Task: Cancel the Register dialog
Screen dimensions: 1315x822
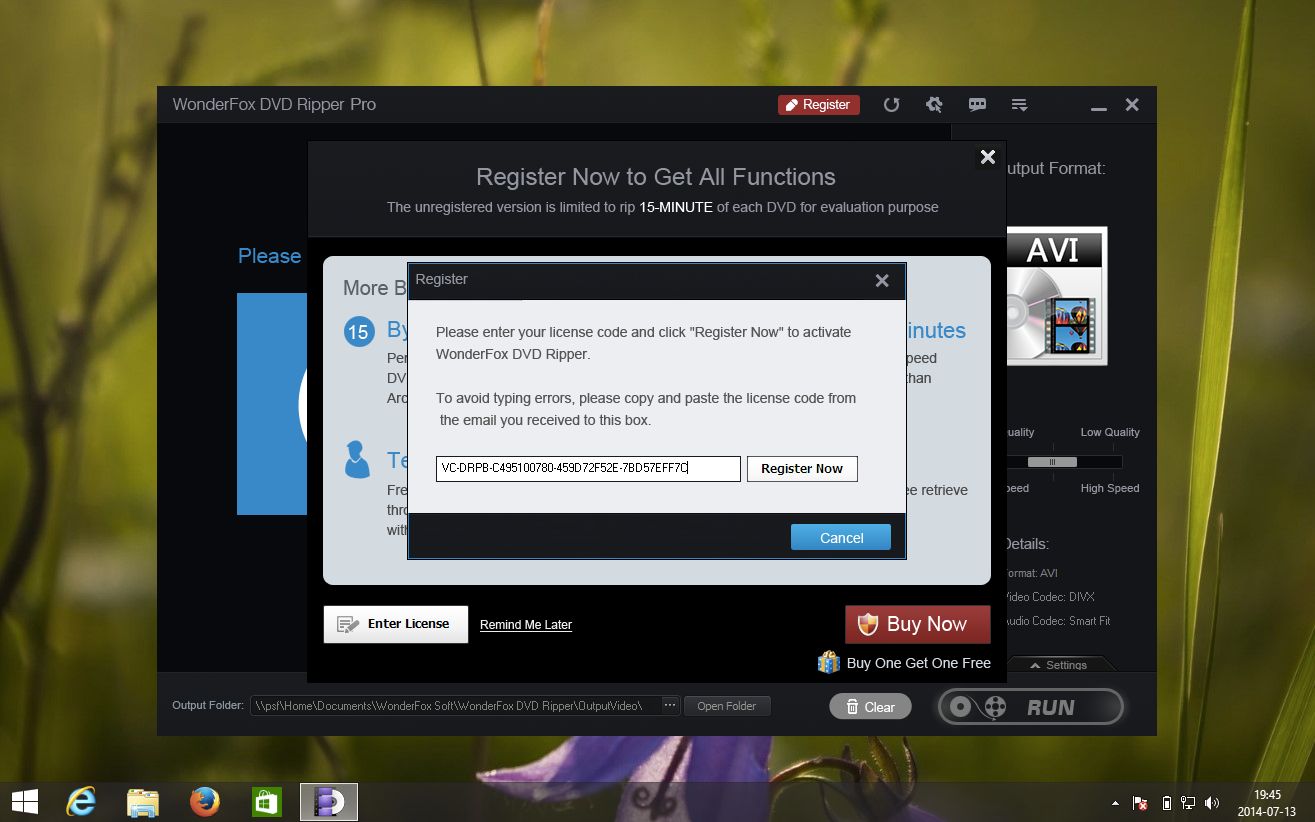Action: click(841, 537)
